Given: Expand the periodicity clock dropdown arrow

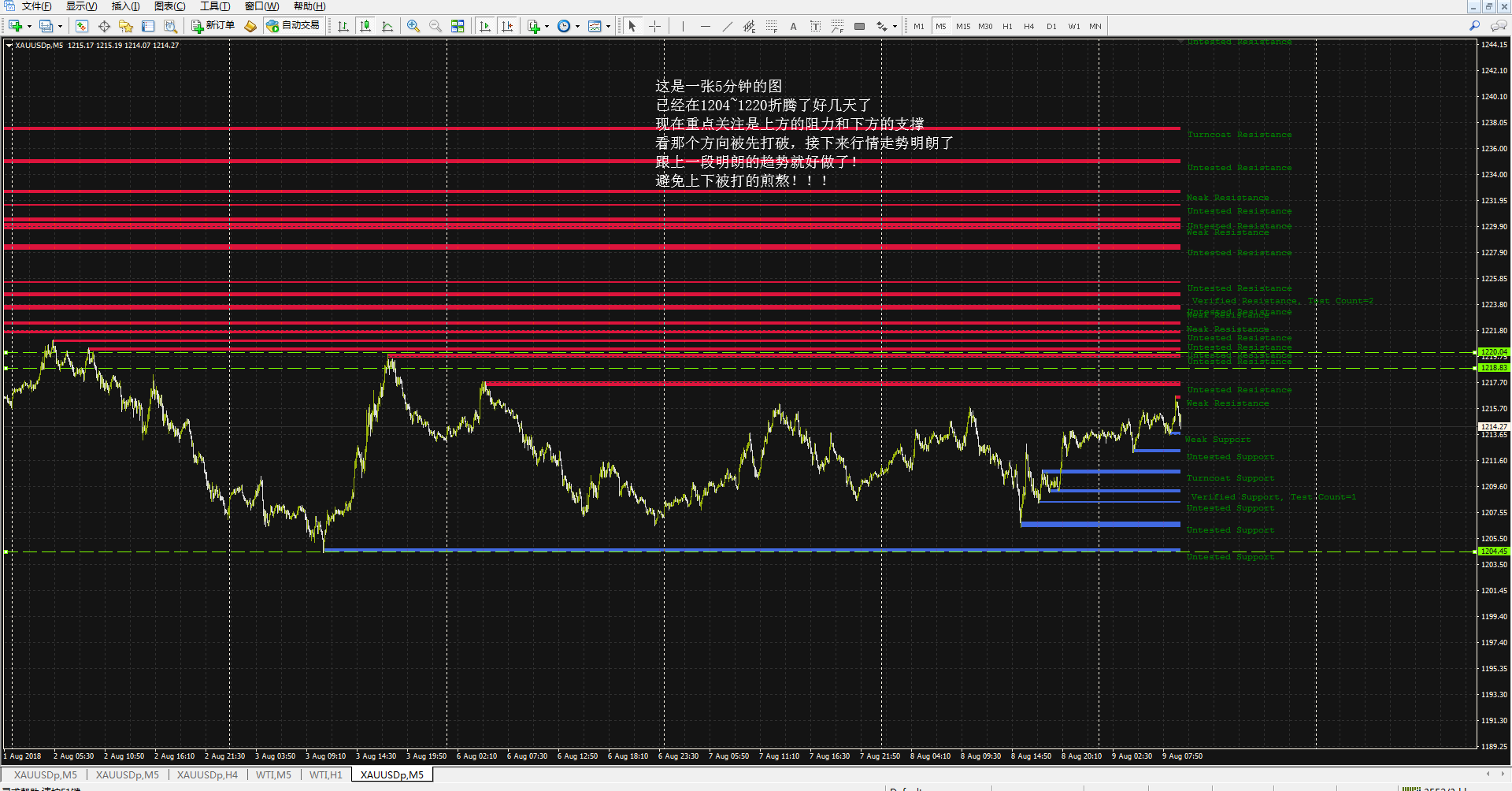Looking at the screenshot, I should (577, 26).
